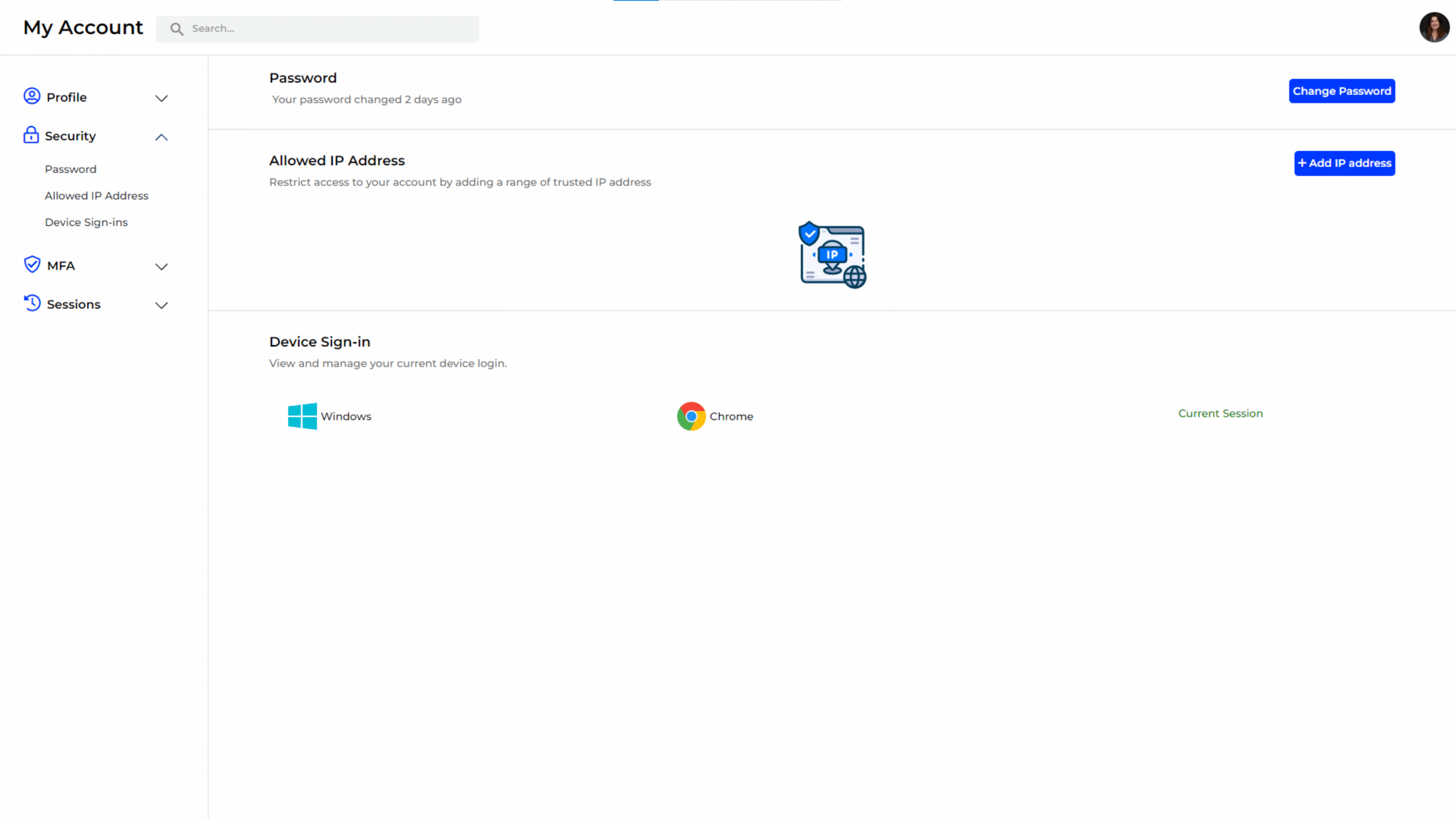Go to Allowed IP Address submenu
The width and height of the screenshot is (1456, 819).
point(97,196)
